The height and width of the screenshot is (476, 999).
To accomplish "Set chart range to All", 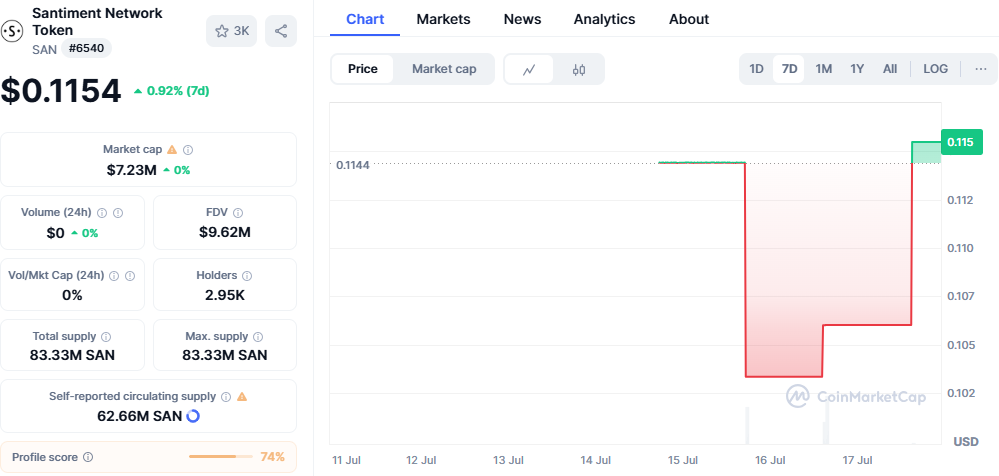I will click(890, 69).
